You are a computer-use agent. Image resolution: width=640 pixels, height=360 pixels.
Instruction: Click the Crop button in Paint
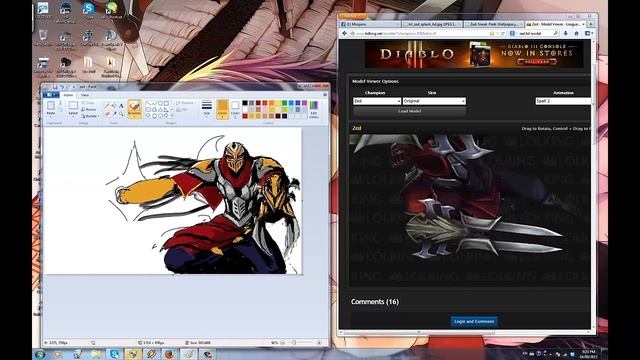pyautogui.click(x=88, y=103)
